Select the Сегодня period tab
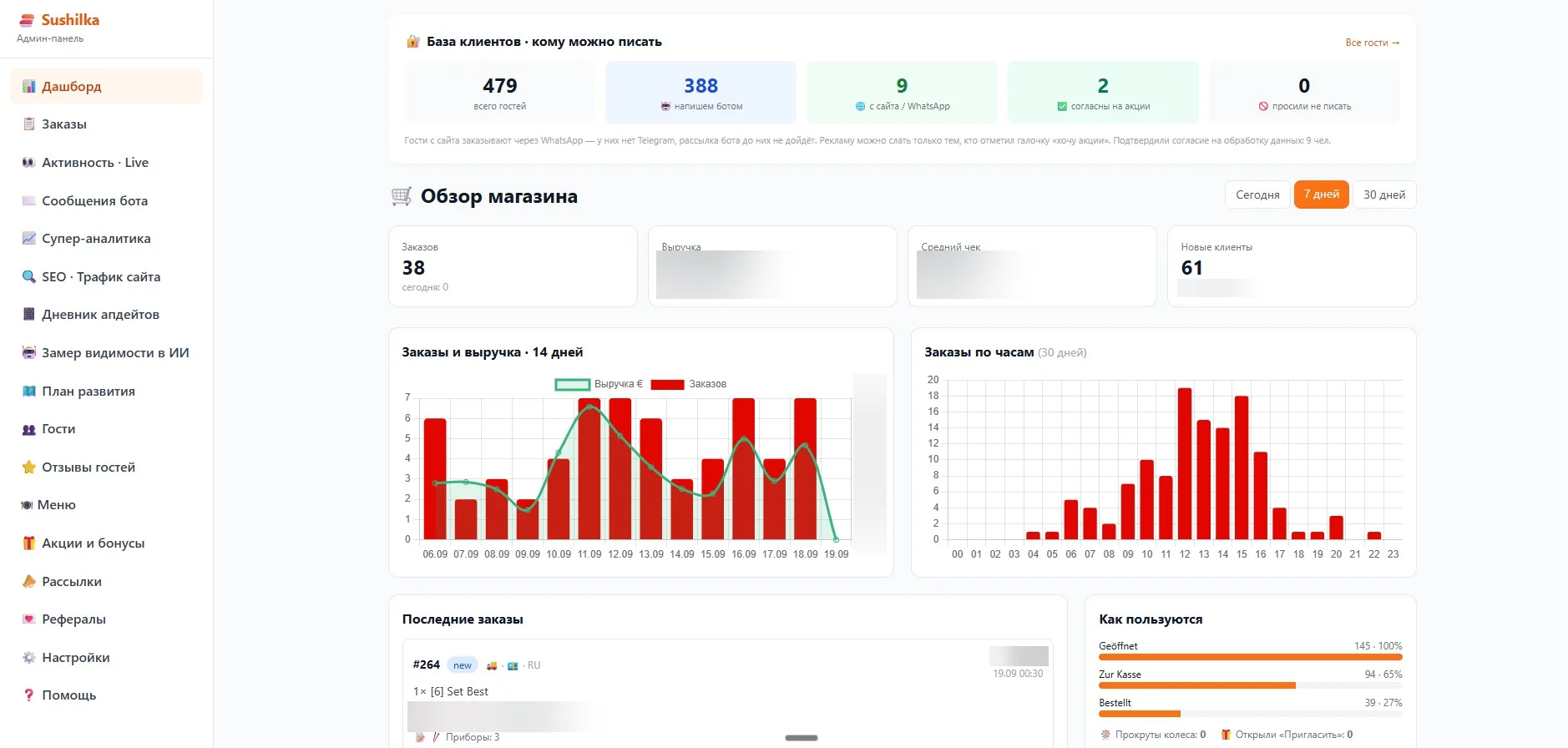The width and height of the screenshot is (1568, 748). pyautogui.click(x=1257, y=195)
